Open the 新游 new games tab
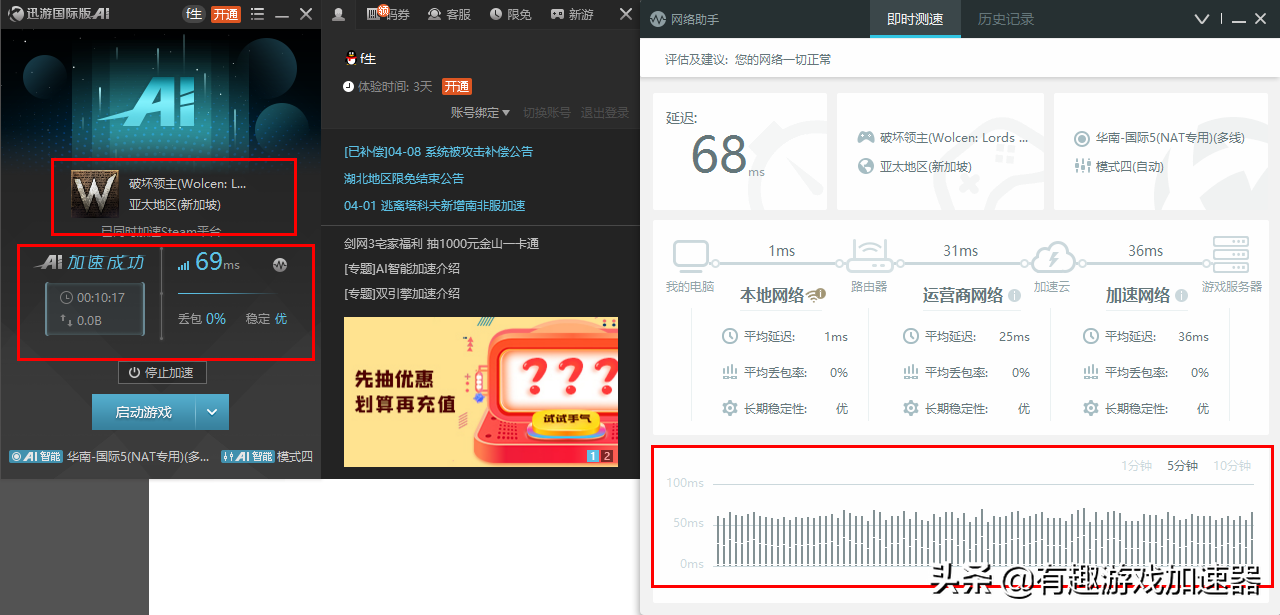 click(572, 14)
